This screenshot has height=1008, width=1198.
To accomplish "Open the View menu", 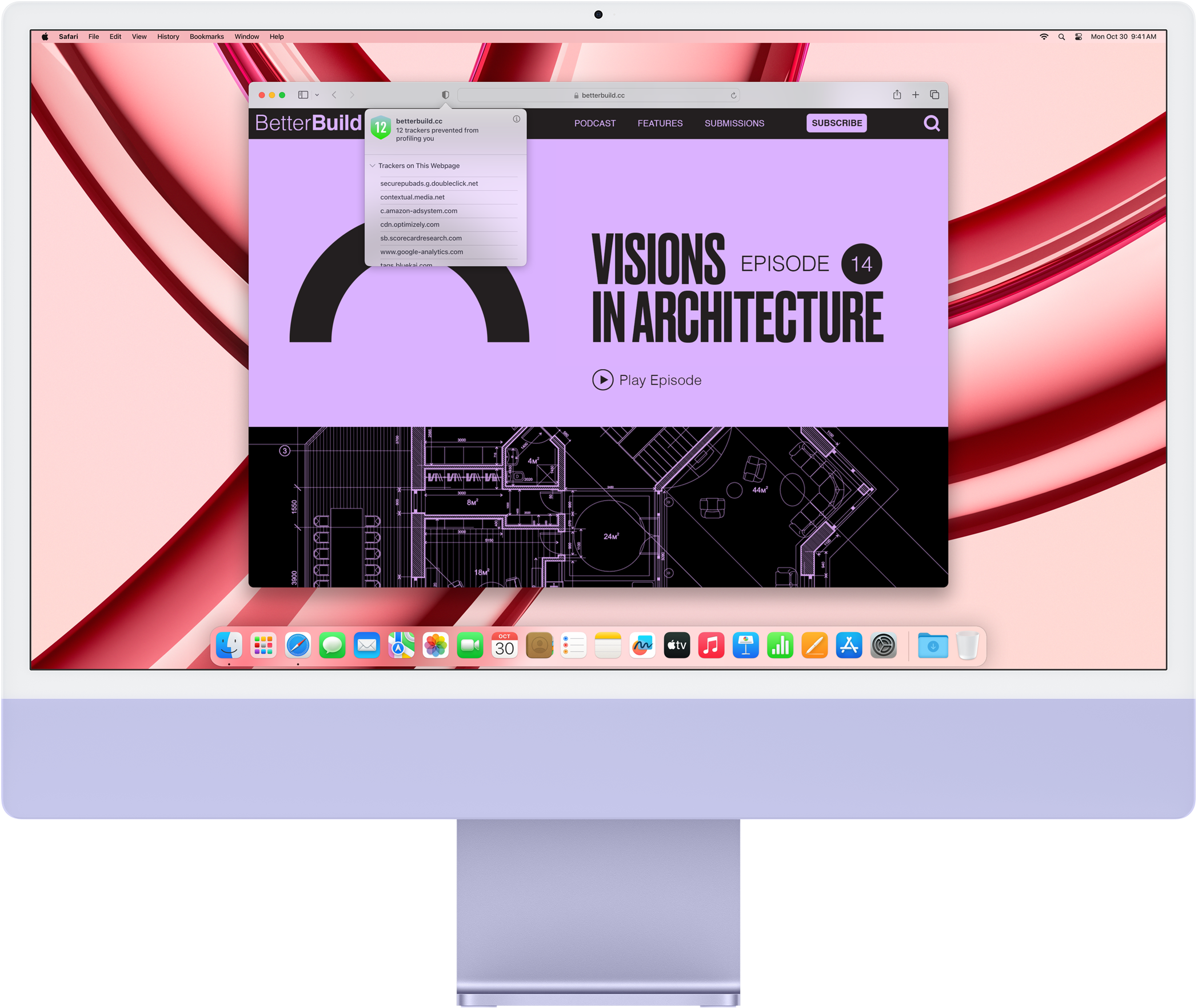I will (x=139, y=37).
